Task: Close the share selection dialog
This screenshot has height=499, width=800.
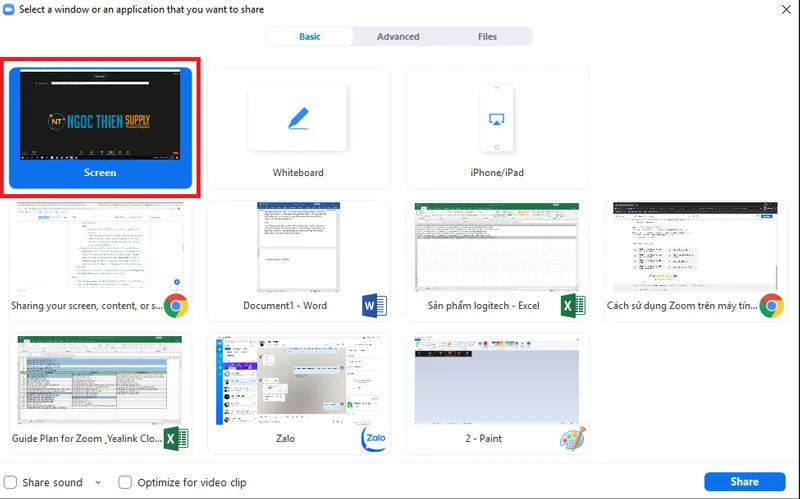Action: [x=786, y=9]
